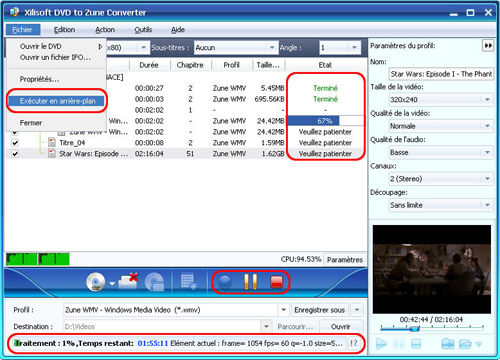Collapse profile panel with double-arrow button
This screenshot has width=500, height=360.
point(488,46)
